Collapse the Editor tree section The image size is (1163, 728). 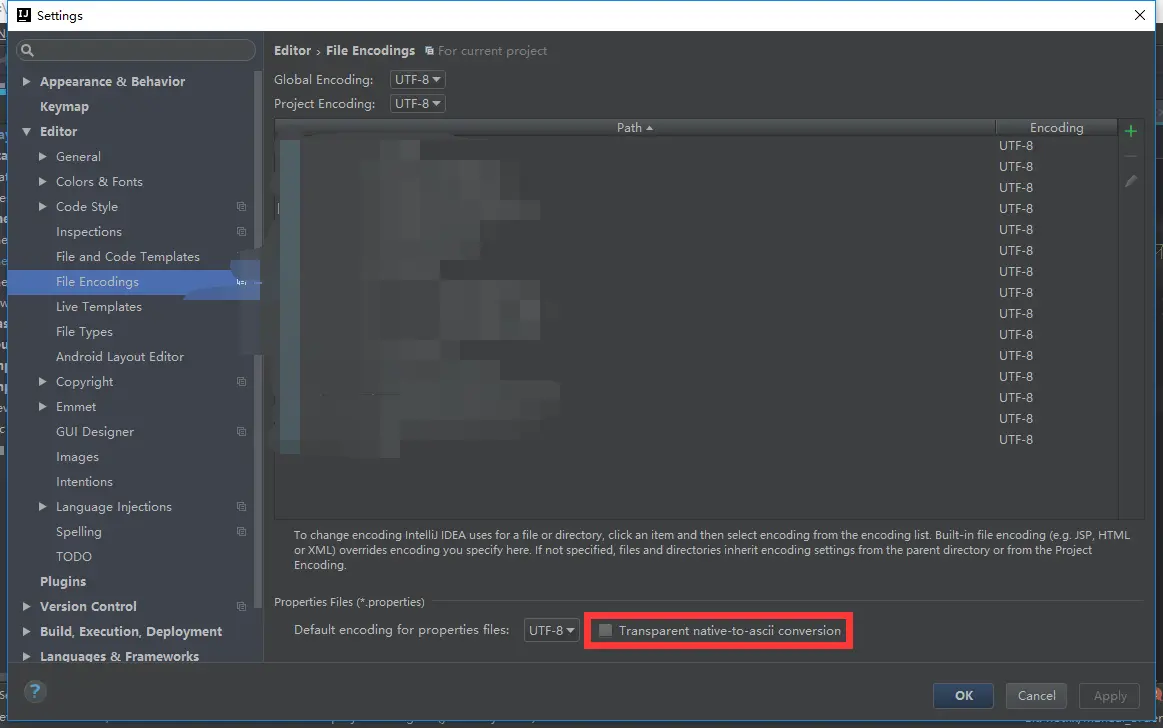tap(27, 131)
